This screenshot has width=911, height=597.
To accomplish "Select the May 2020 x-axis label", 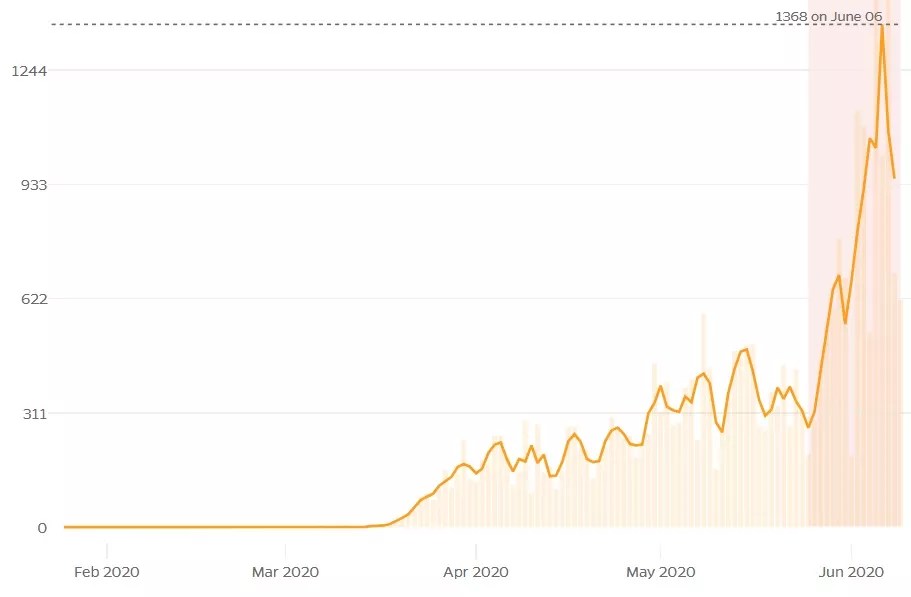I will [660, 572].
